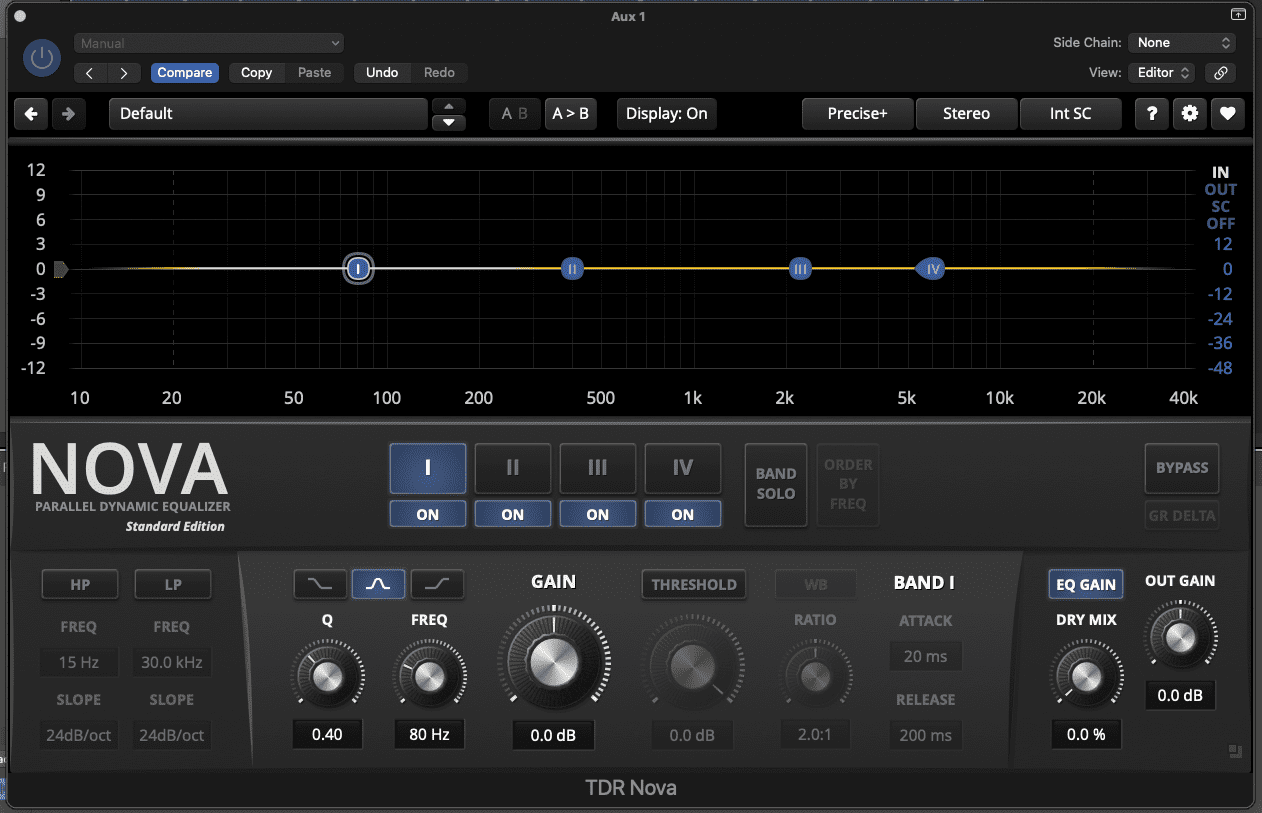
Task: Toggle band IV ON button
Action: coord(682,514)
